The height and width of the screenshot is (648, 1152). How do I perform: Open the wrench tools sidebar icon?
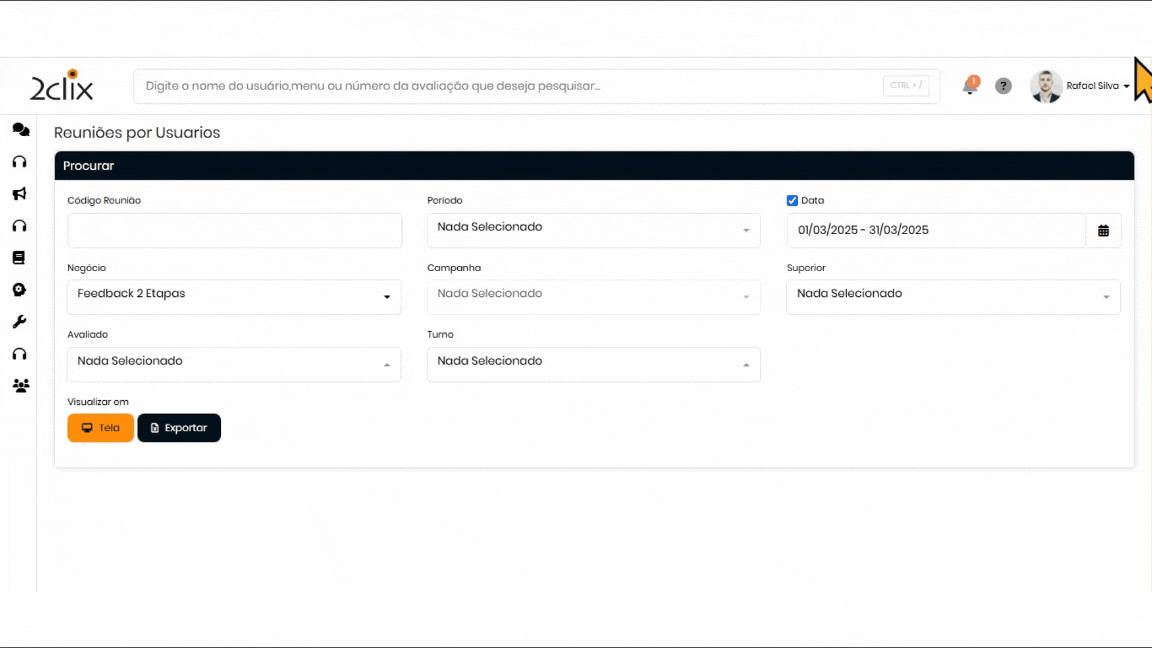19,322
